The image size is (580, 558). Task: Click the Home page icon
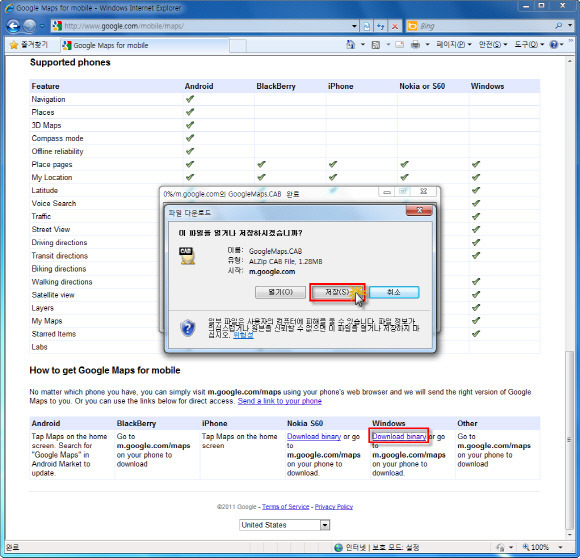click(350, 45)
